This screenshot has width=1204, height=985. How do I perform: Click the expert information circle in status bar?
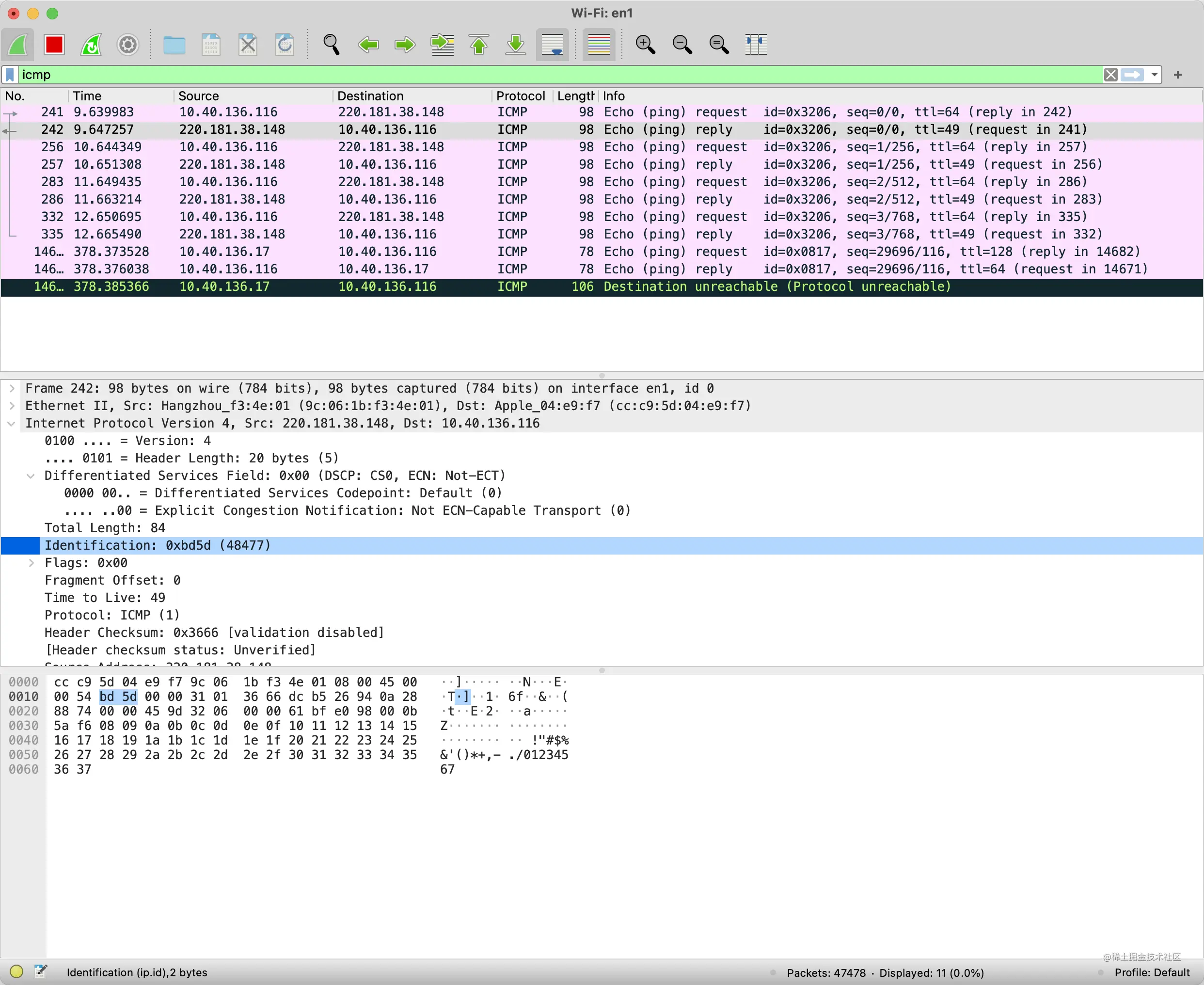[x=16, y=971]
